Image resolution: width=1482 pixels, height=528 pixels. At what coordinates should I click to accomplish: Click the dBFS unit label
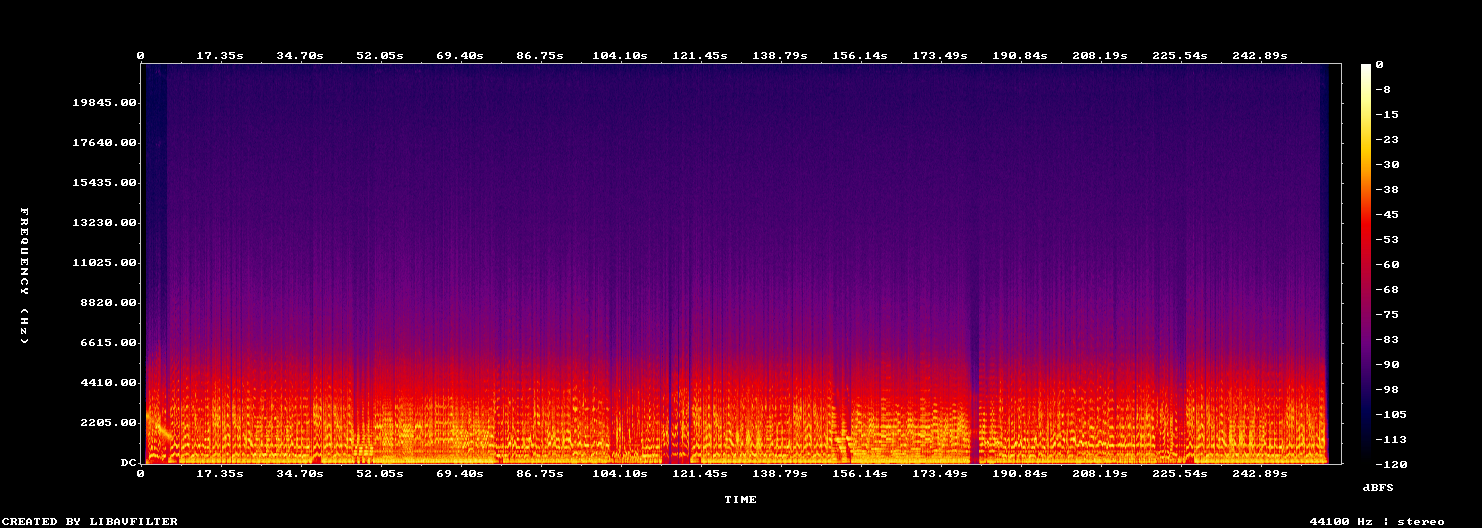click(x=1377, y=487)
